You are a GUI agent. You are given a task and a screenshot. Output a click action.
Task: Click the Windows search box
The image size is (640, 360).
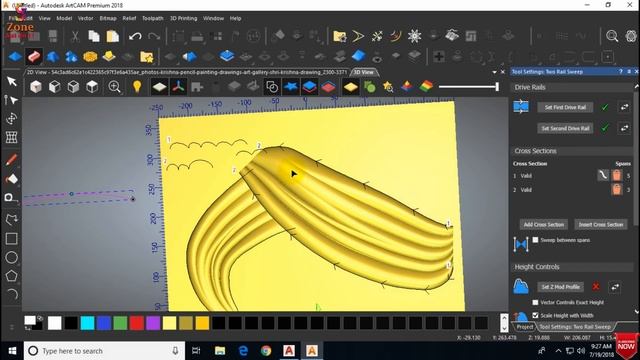click(104, 351)
